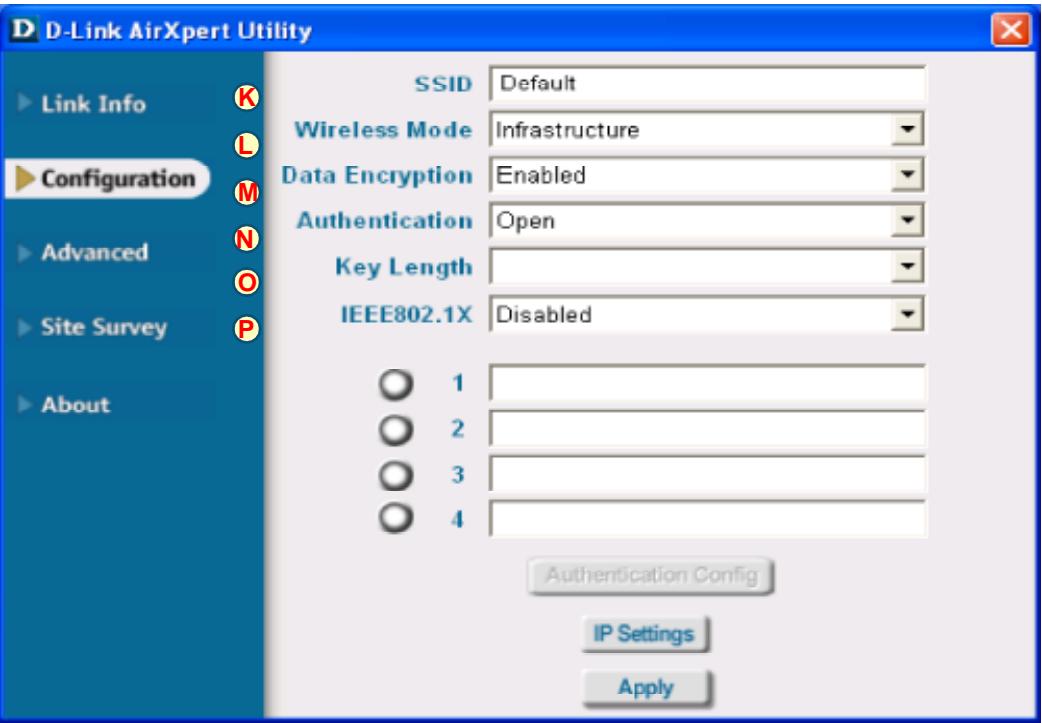This screenshot has width=1042, height=723.
Task: Focus the key 2 text field
Action: tap(707, 429)
